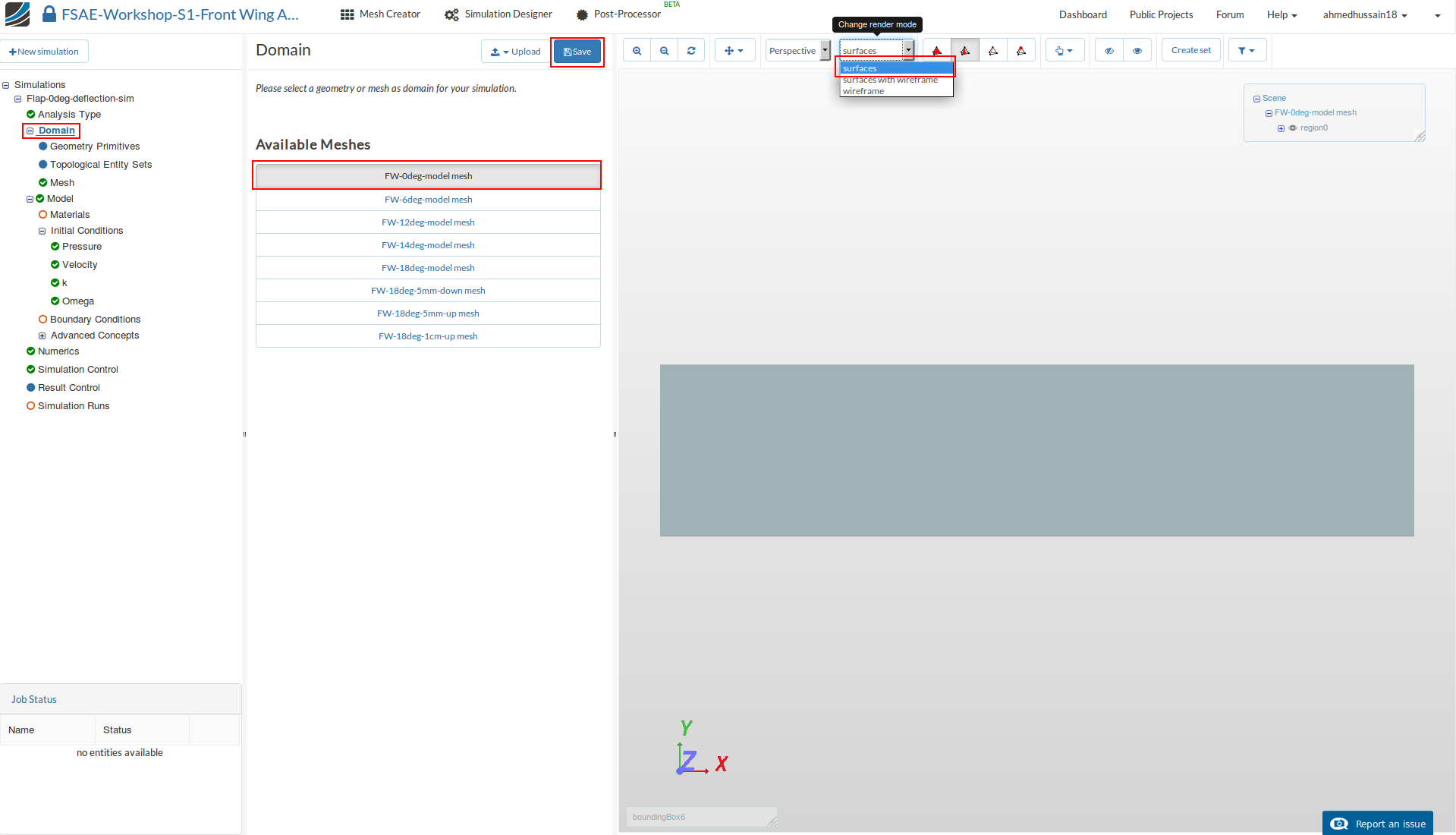Open the Forum link
Image resolution: width=1456 pixels, height=835 pixels.
[x=1230, y=14]
